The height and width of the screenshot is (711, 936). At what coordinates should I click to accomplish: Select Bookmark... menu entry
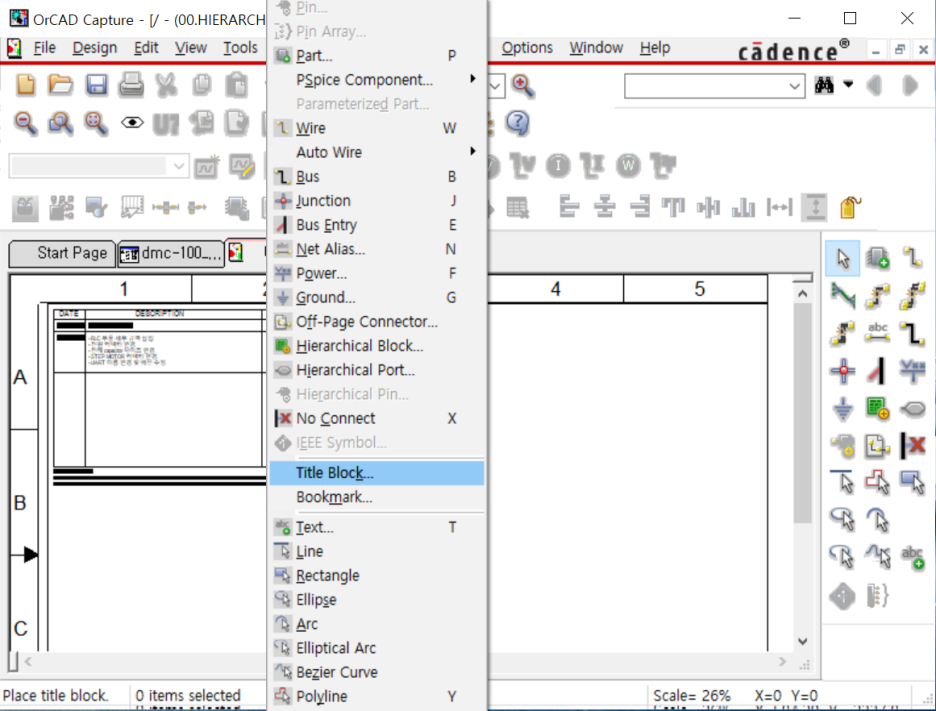tap(377, 497)
